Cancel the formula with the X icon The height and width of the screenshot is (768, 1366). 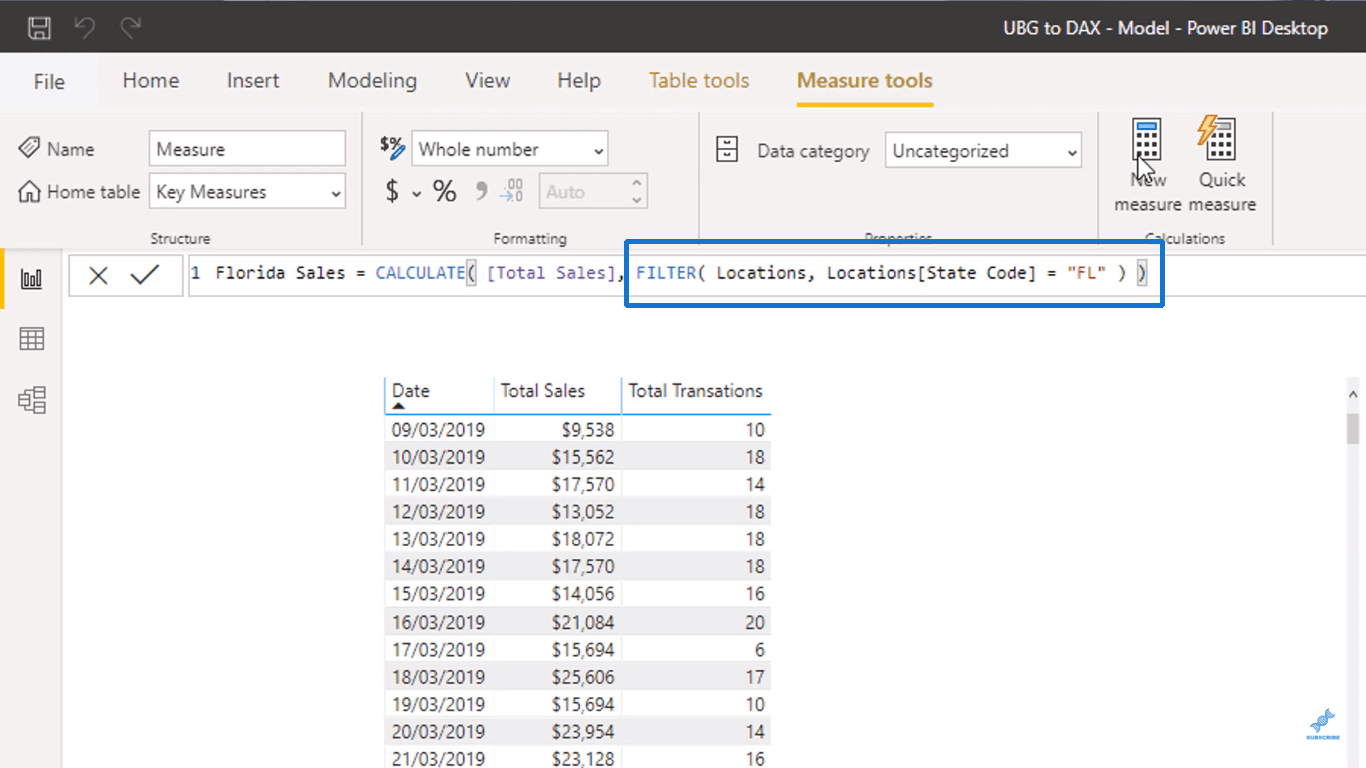coord(98,276)
